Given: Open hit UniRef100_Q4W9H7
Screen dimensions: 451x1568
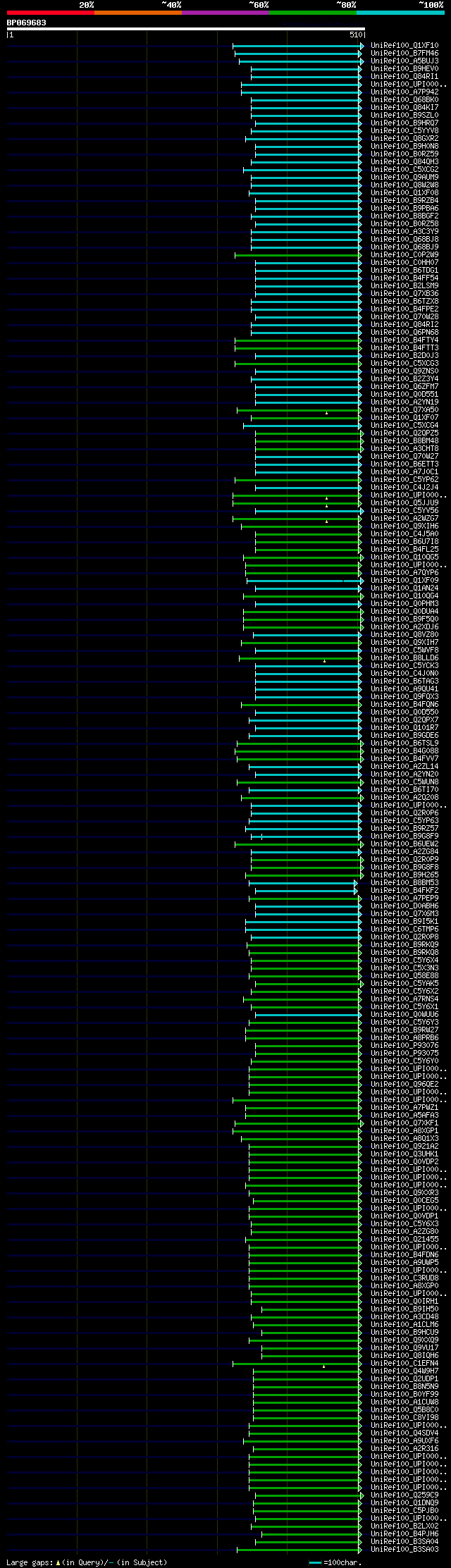Looking at the screenshot, I should pyautogui.click(x=404, y=1371).
